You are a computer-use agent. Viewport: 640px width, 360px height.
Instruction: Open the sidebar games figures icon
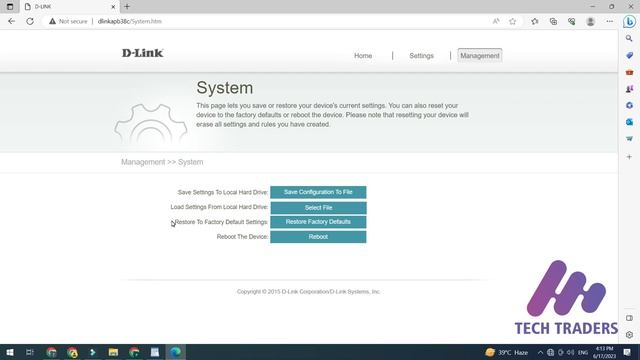(629, 89)
